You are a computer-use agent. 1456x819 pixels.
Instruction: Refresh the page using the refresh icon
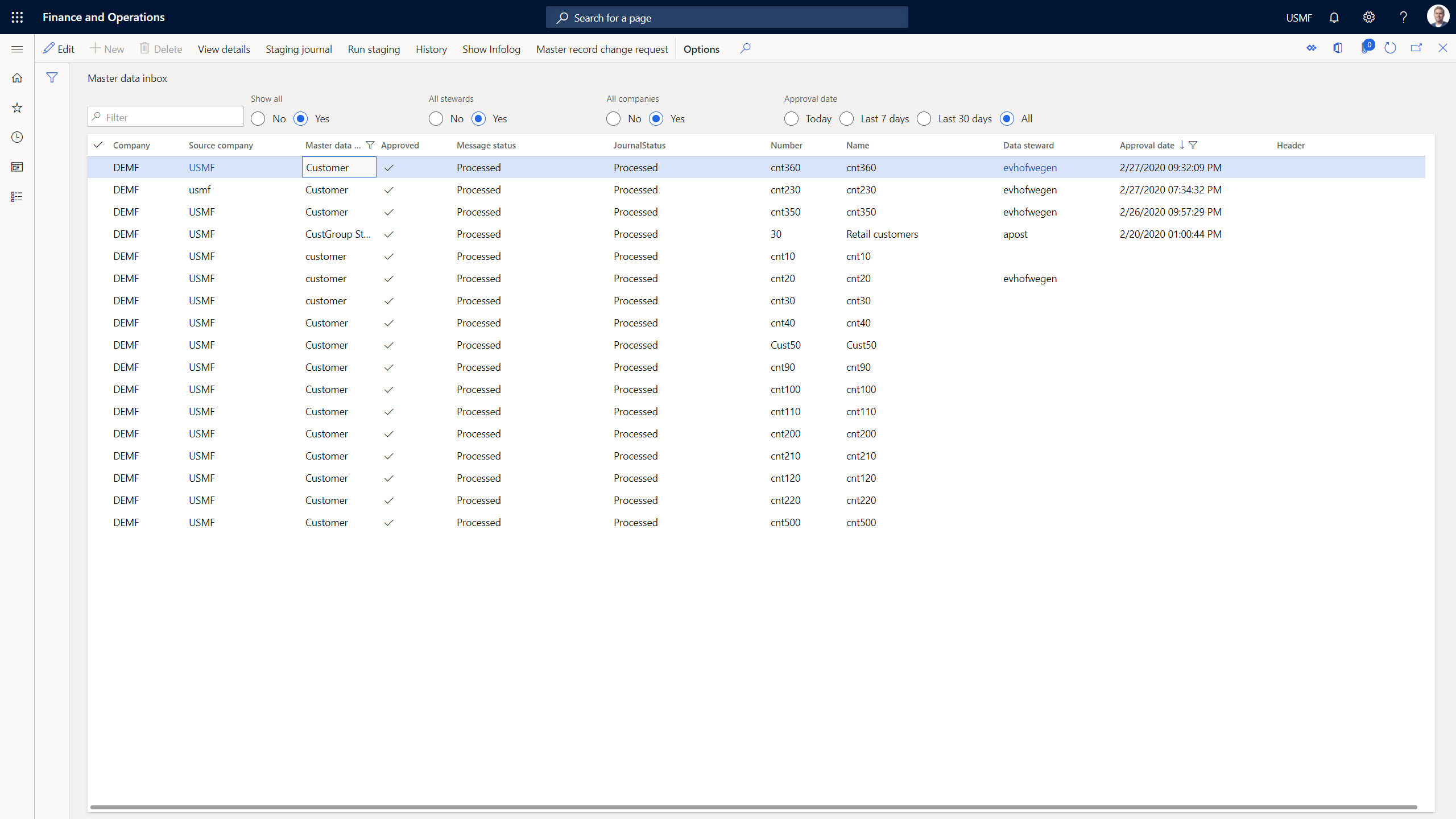[x=1390, y=48]
